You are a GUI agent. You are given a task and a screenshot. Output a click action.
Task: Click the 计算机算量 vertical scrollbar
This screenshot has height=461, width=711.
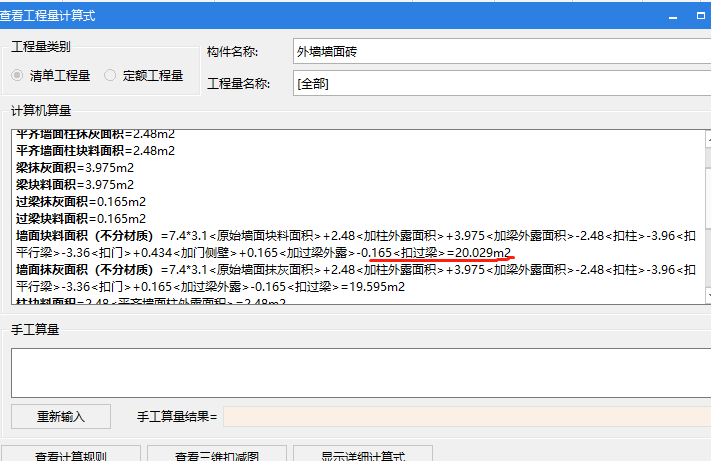click(708, 217)
